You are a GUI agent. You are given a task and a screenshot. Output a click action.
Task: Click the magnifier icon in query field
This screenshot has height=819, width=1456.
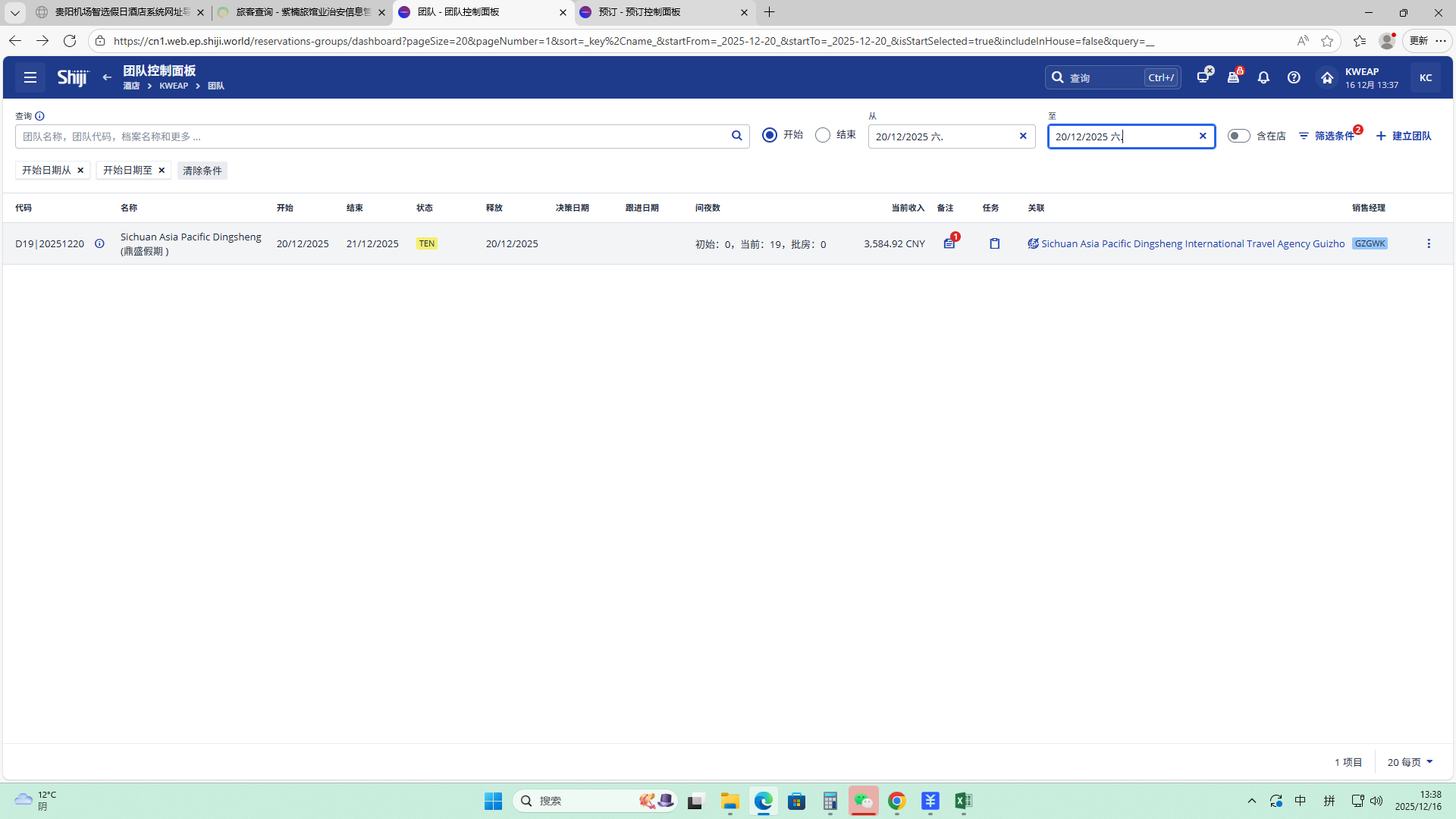736,136
